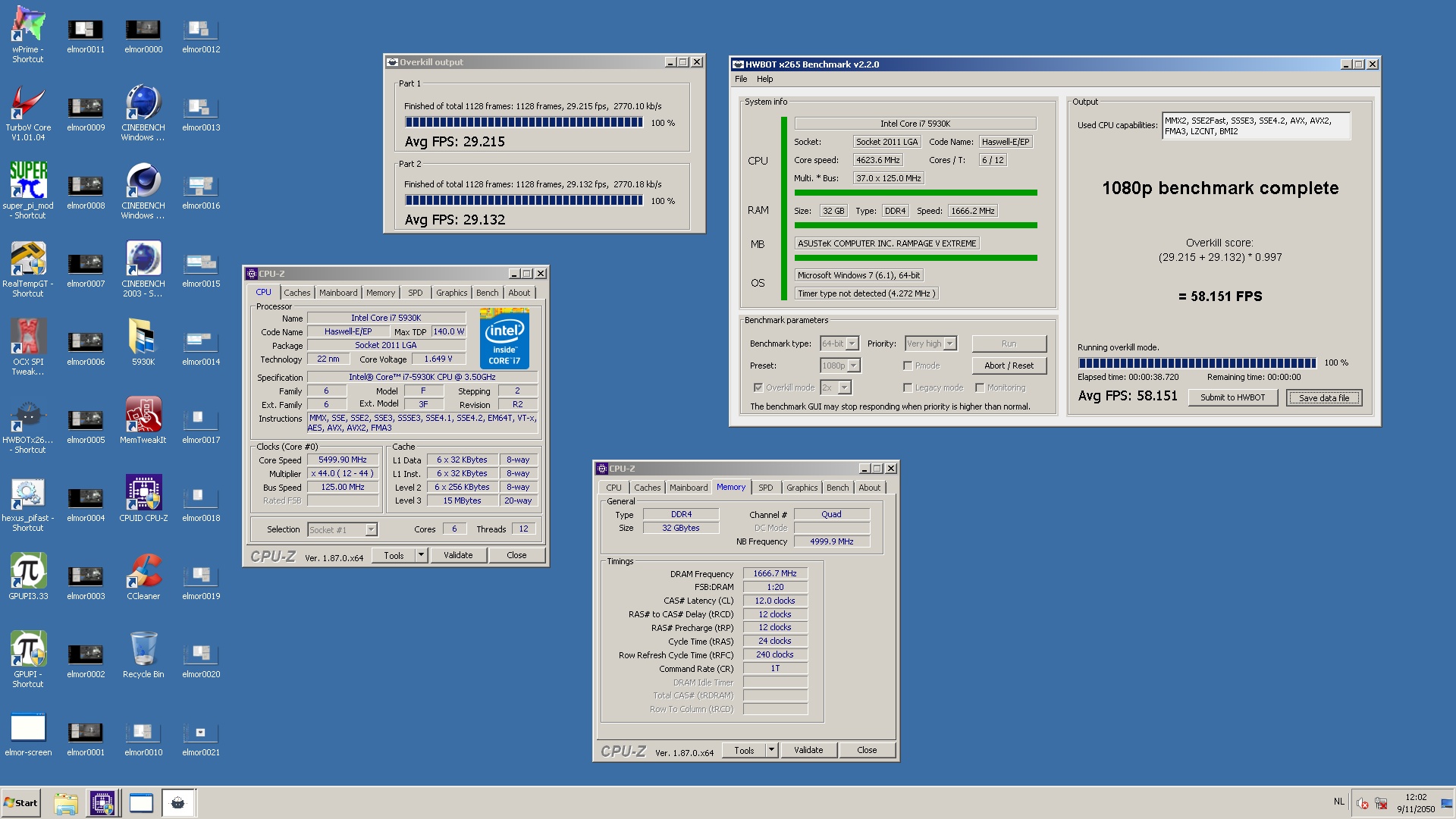Click Abort / Reset button
This screenshot has width=1456, height=819.
point(1009,366)
